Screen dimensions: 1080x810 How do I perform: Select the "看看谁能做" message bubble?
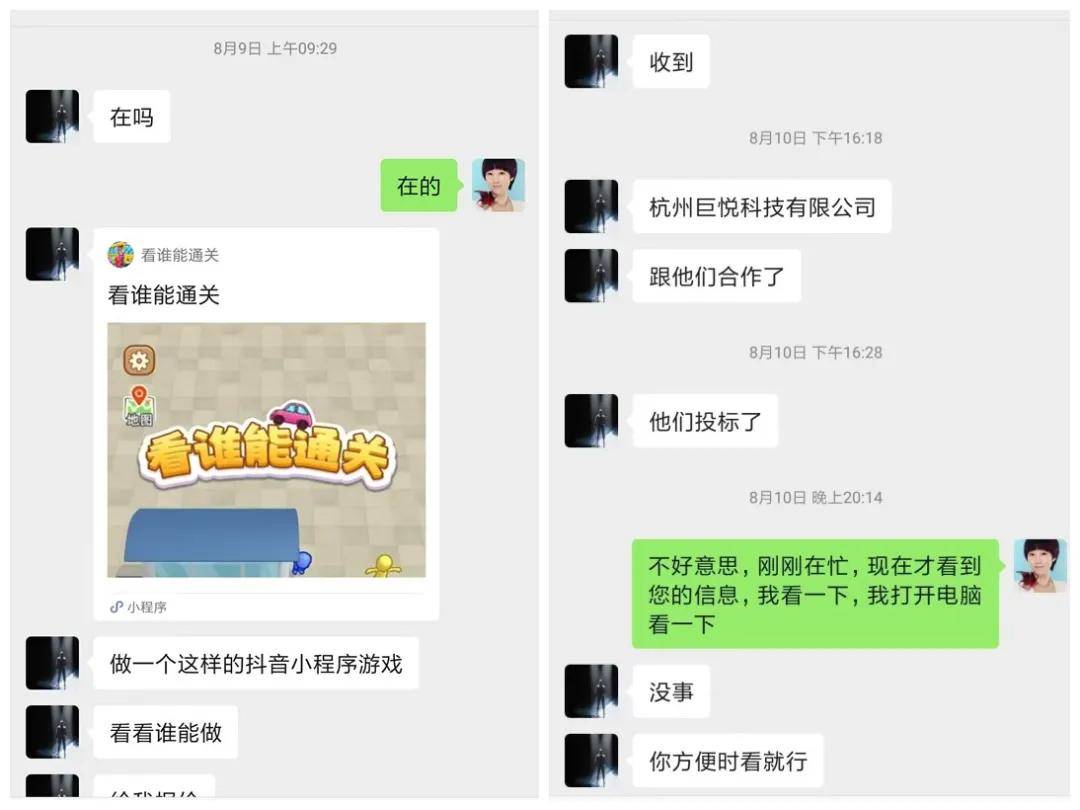[166, 732]
